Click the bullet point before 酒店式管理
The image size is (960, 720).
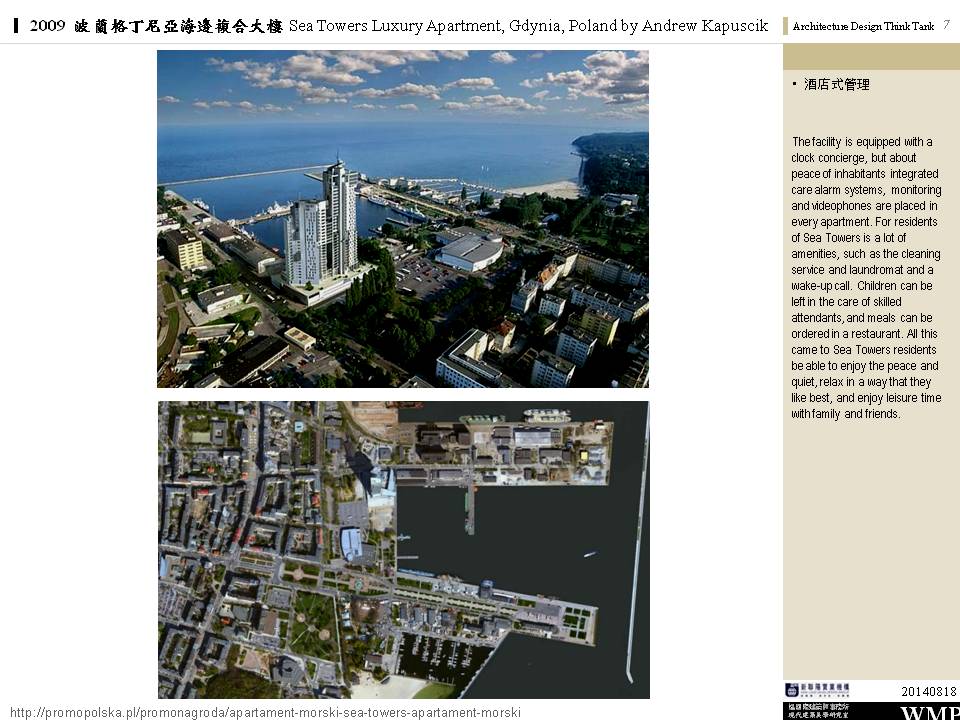pyautogui.click(x=794, y=84)
